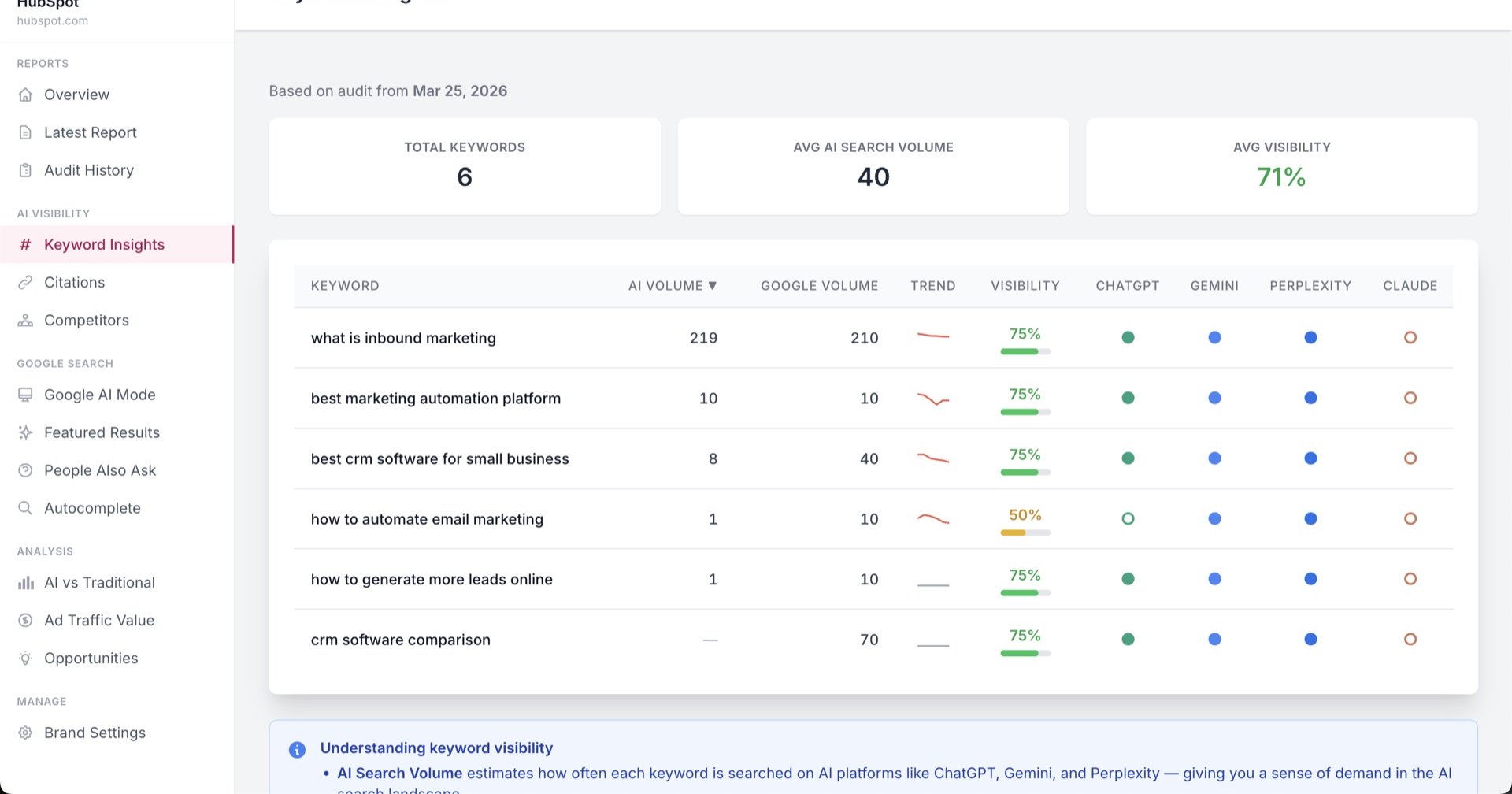Click ChatGPT dot for what is inbound marketing
The image size is (1512, 794).
tap(1128, 338)
